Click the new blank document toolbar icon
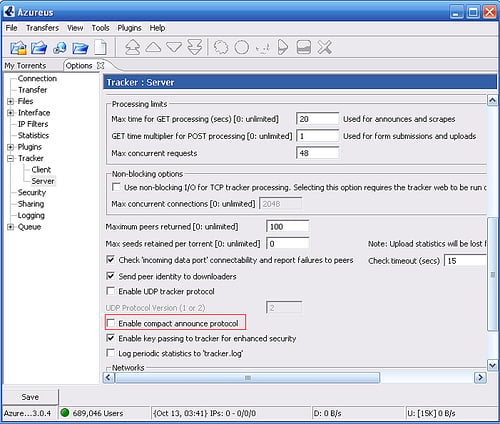The height and width of the screenshot is (424, 500). [101, 47]
